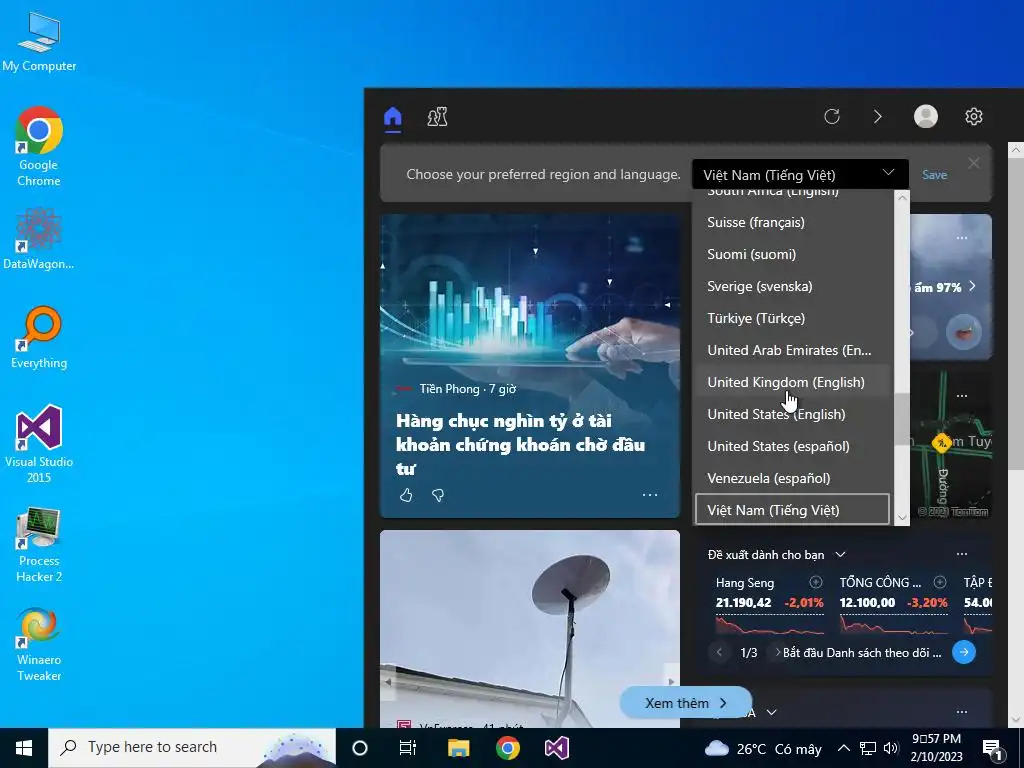This screenshot has height=768, width=1024.
Task: Pick United Arab Emirates (English) option
Action: (792, 350)
